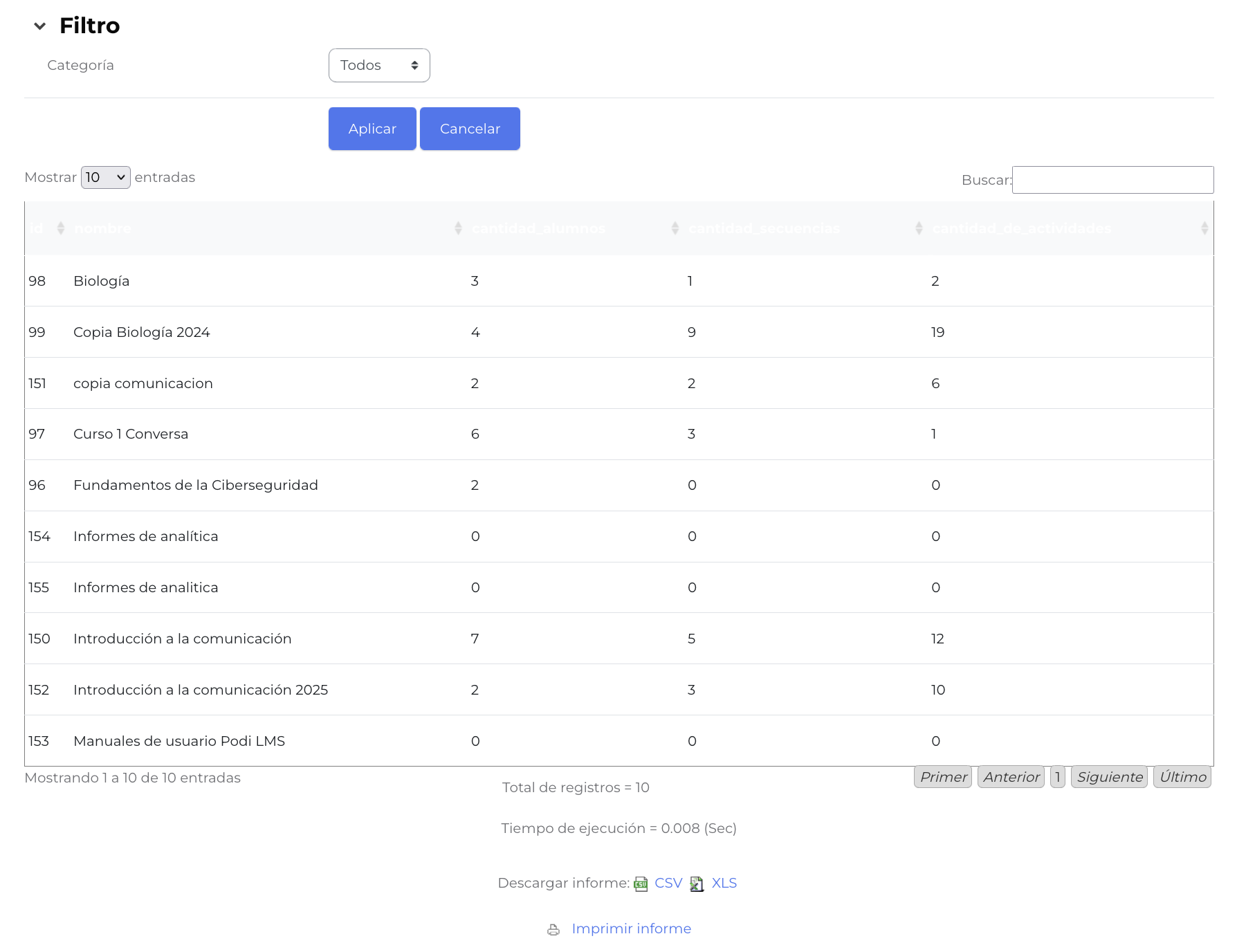The image size is (1237, 952).
Task: Sort by id column arrows icon
Action: 61,228
